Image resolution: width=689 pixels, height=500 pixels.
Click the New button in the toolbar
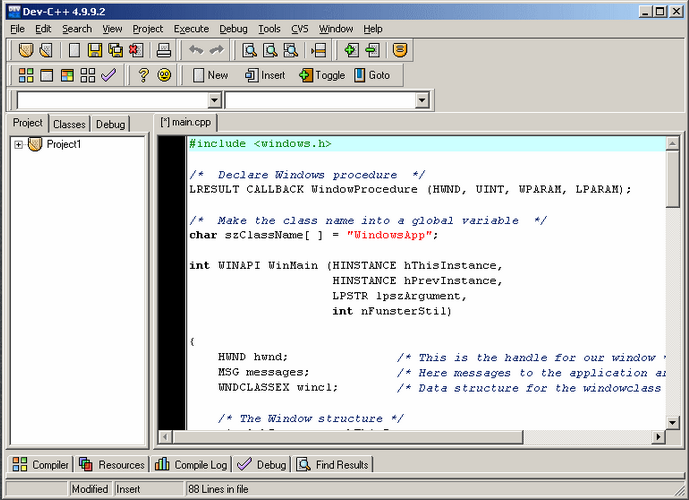[x=210, y=76]
